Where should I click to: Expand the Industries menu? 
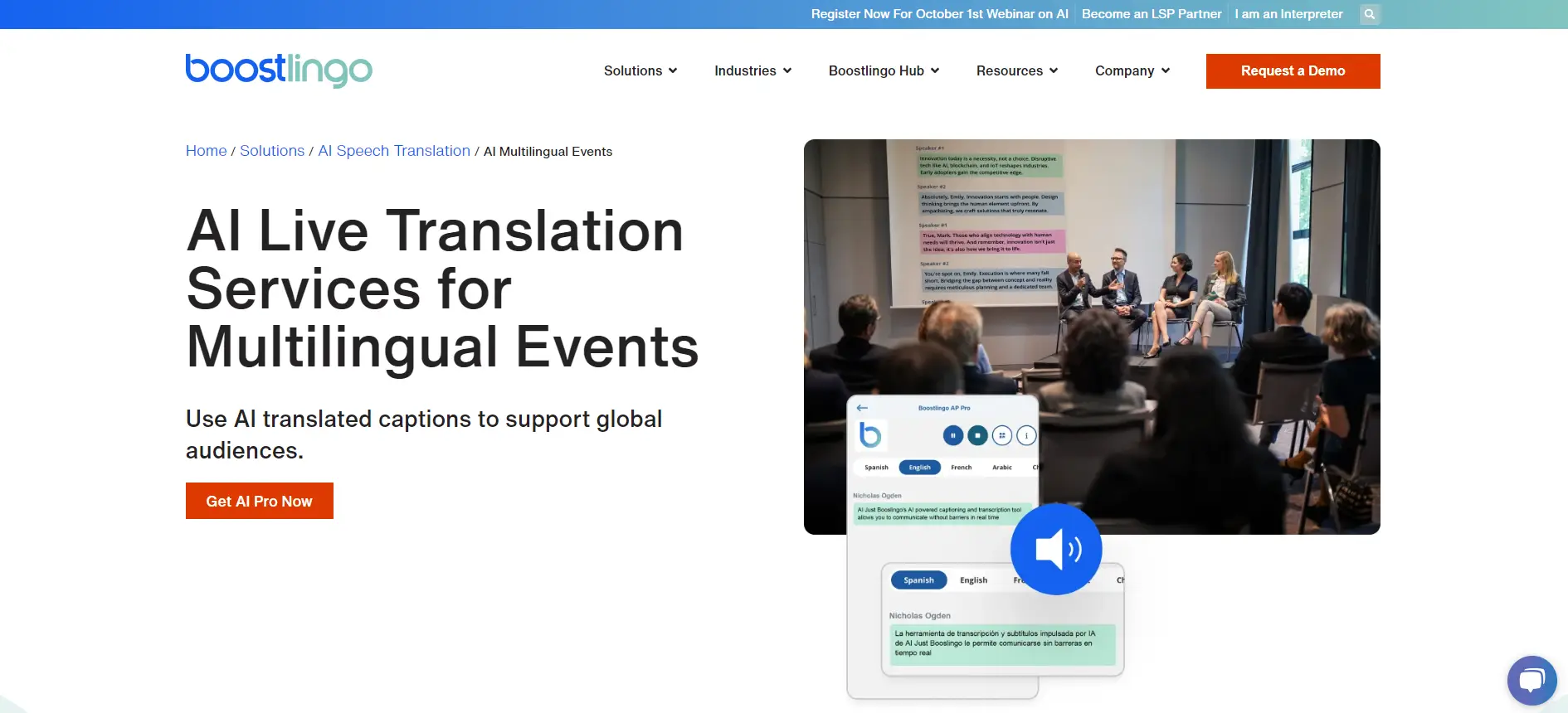[x=752, y=71]
